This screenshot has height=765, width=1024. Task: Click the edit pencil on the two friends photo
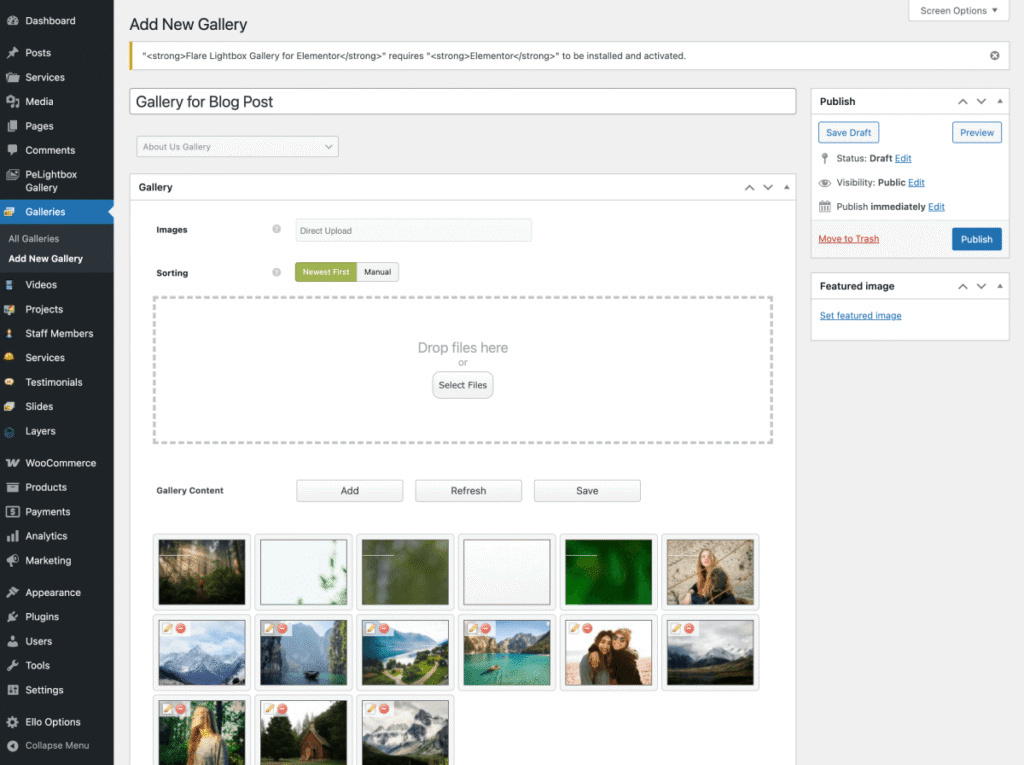[x=575, y=628]
